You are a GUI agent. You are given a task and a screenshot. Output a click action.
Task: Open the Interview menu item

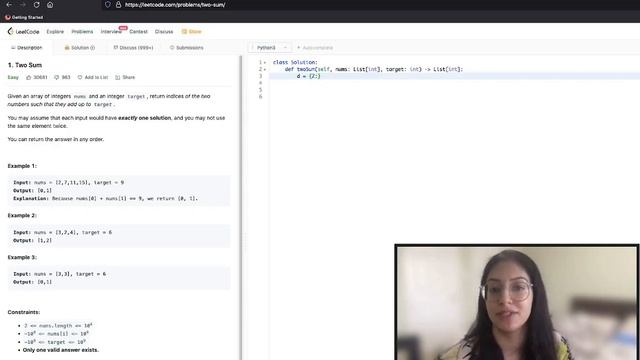pyautogui.click(x=111, y=31)
